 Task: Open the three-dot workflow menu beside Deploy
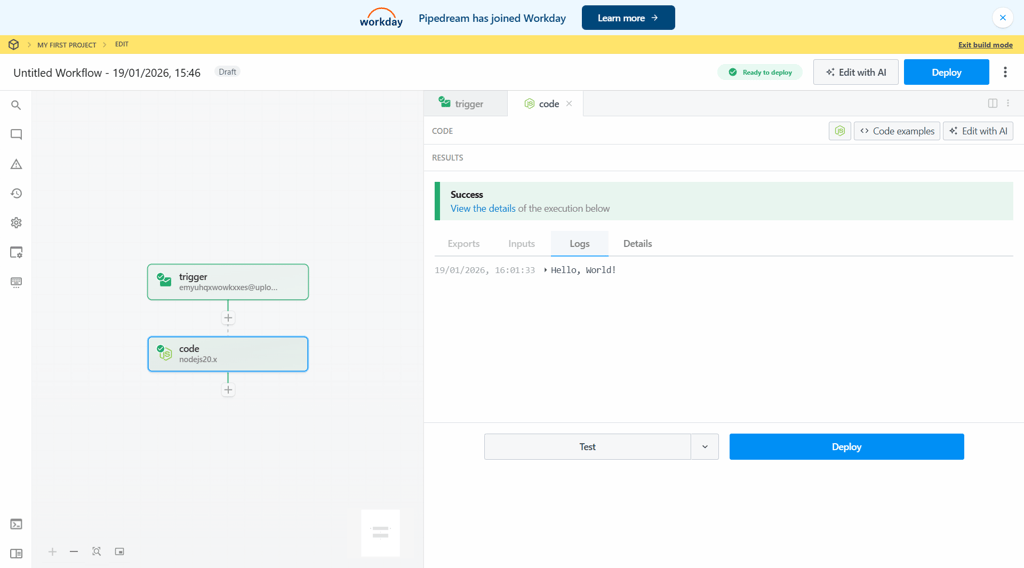1005,72
